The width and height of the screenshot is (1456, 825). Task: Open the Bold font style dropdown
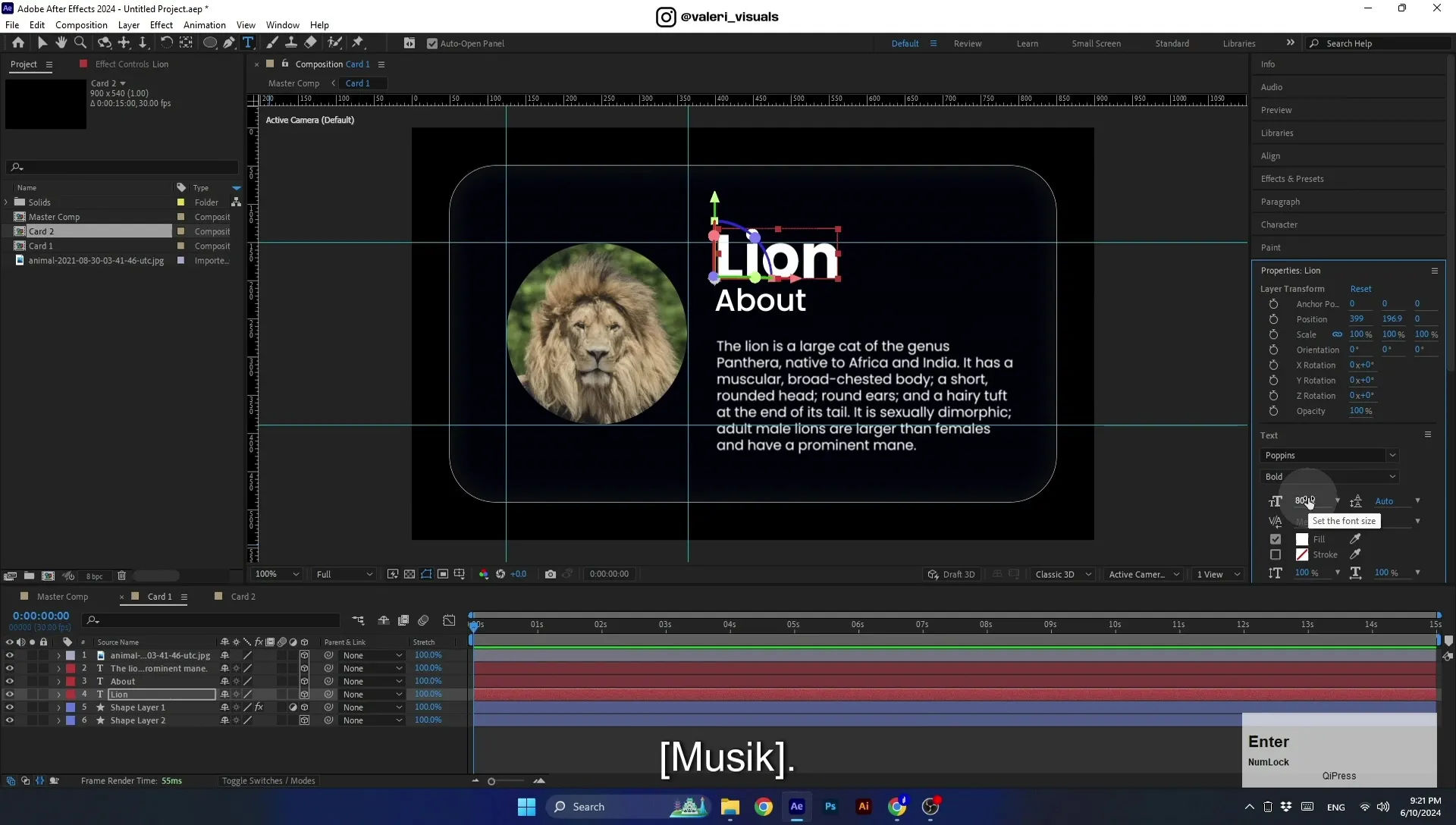1329,477
